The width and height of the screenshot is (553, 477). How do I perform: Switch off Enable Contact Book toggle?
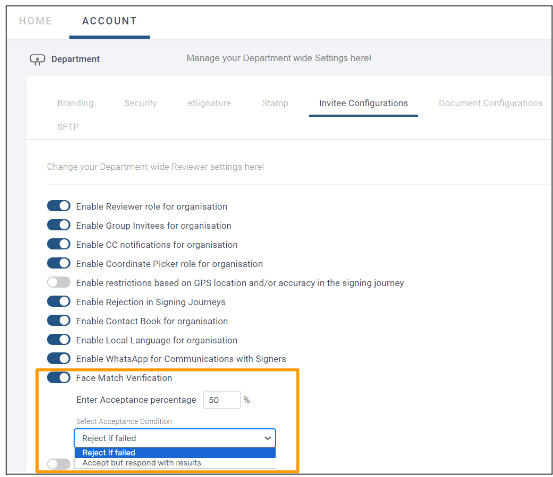point(59,320)
